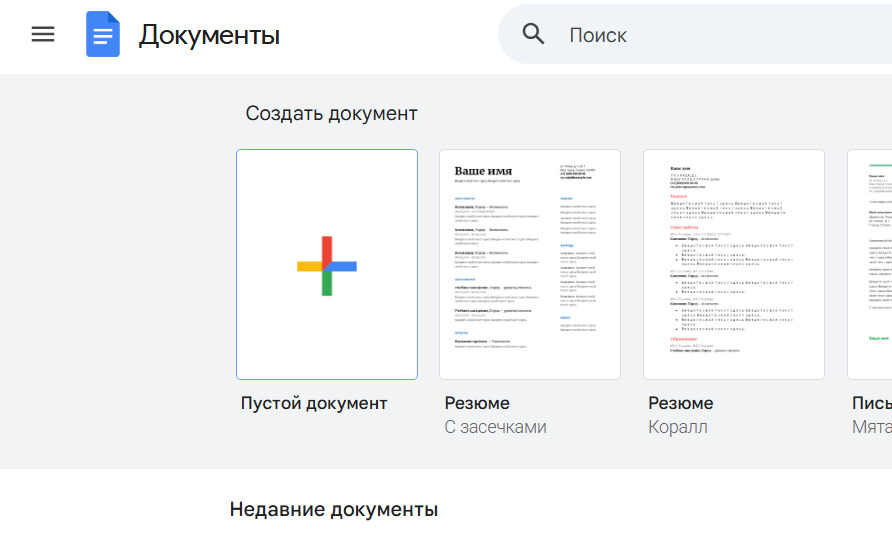Click the Создать документ heading

pos(331,114)
